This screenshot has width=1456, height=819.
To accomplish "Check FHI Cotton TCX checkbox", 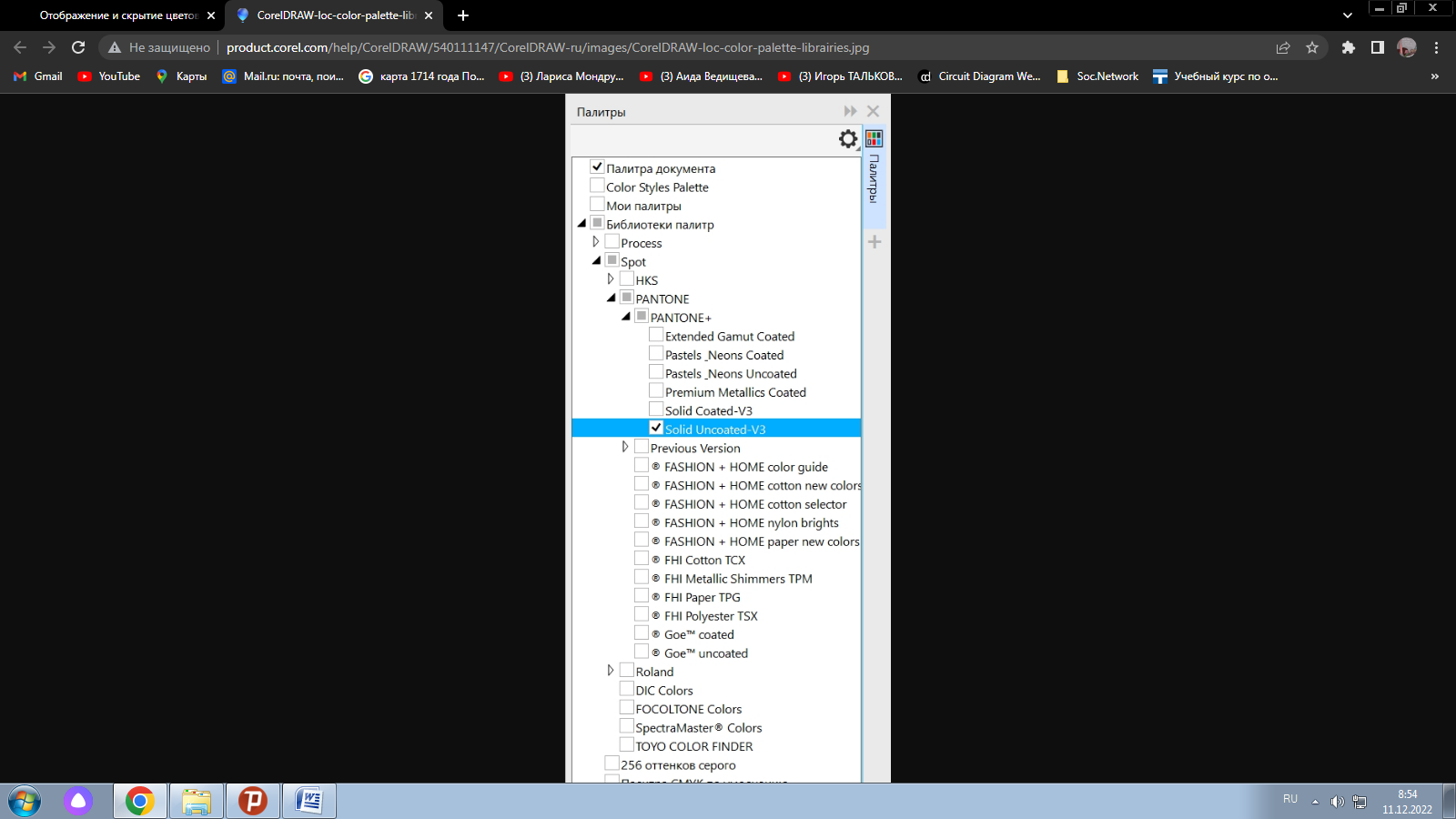I will tap(642, 559).
